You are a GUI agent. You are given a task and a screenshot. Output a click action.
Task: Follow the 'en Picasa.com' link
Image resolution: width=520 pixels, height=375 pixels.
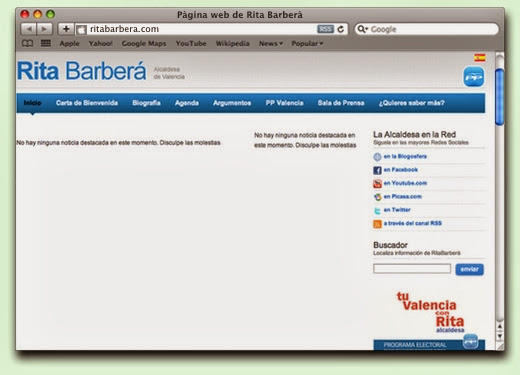402,196
